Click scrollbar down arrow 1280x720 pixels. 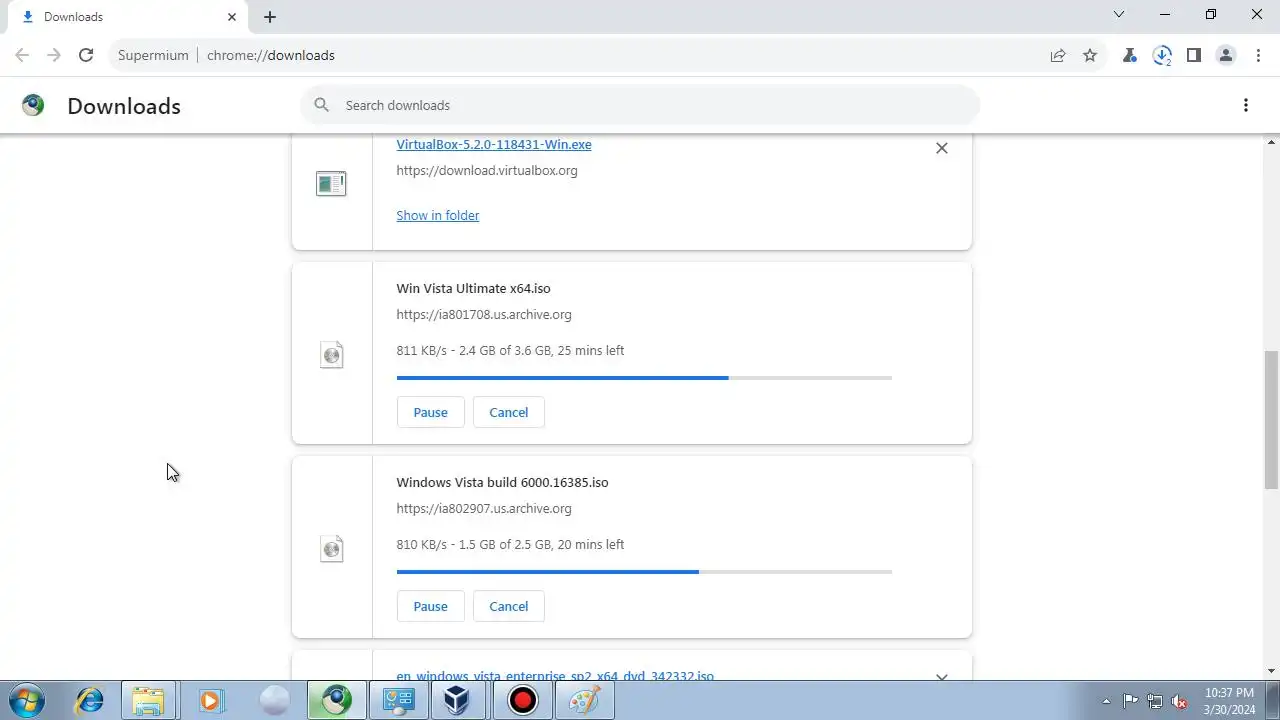[1271, 671]
